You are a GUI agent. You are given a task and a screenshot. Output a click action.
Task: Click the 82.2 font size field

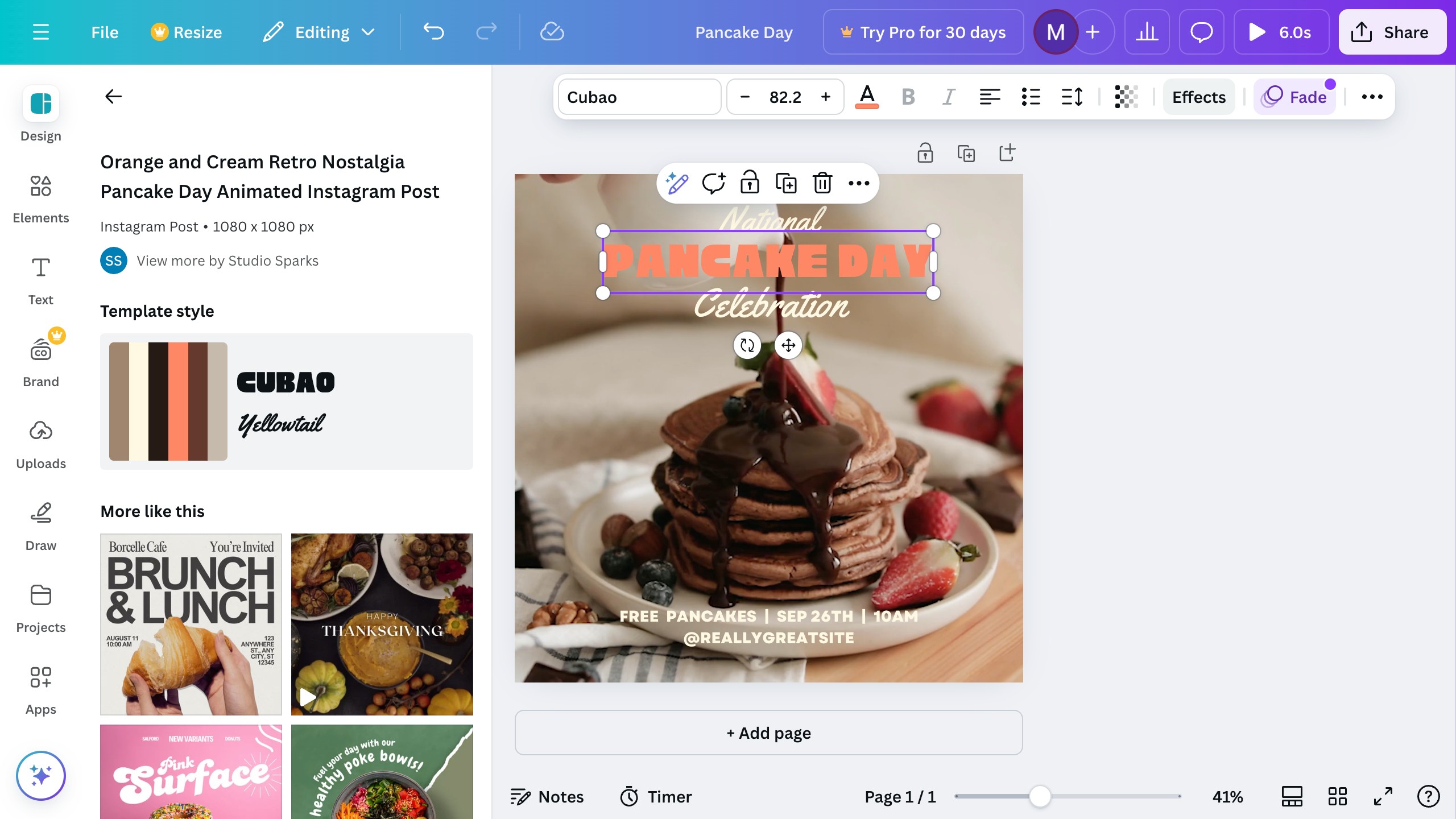[785, 97]
